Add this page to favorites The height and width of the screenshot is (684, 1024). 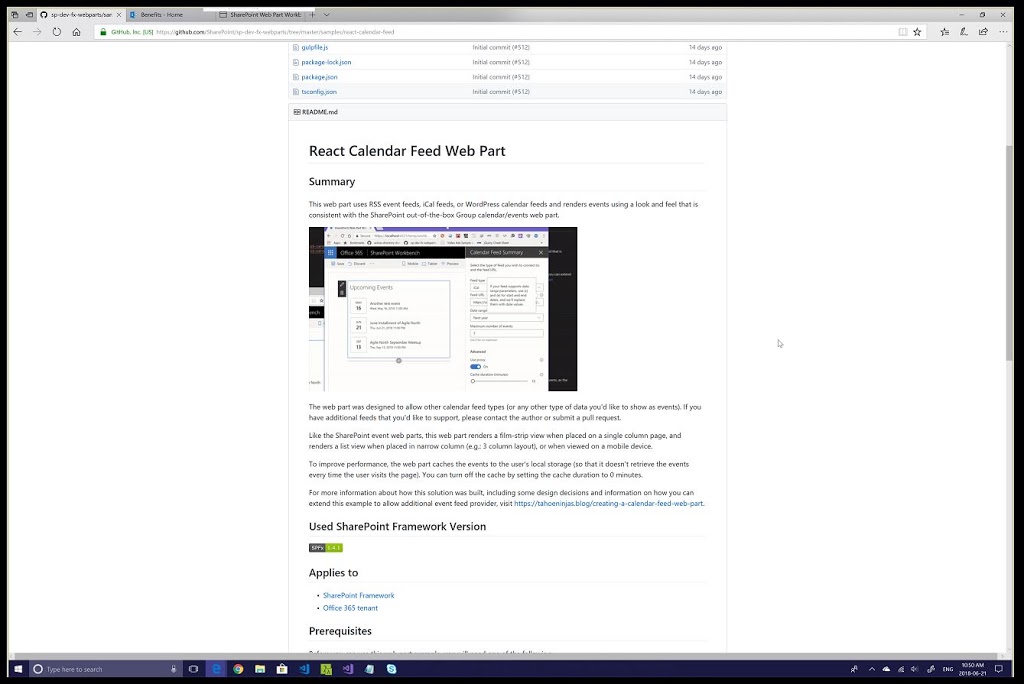[x=918, y=32]
